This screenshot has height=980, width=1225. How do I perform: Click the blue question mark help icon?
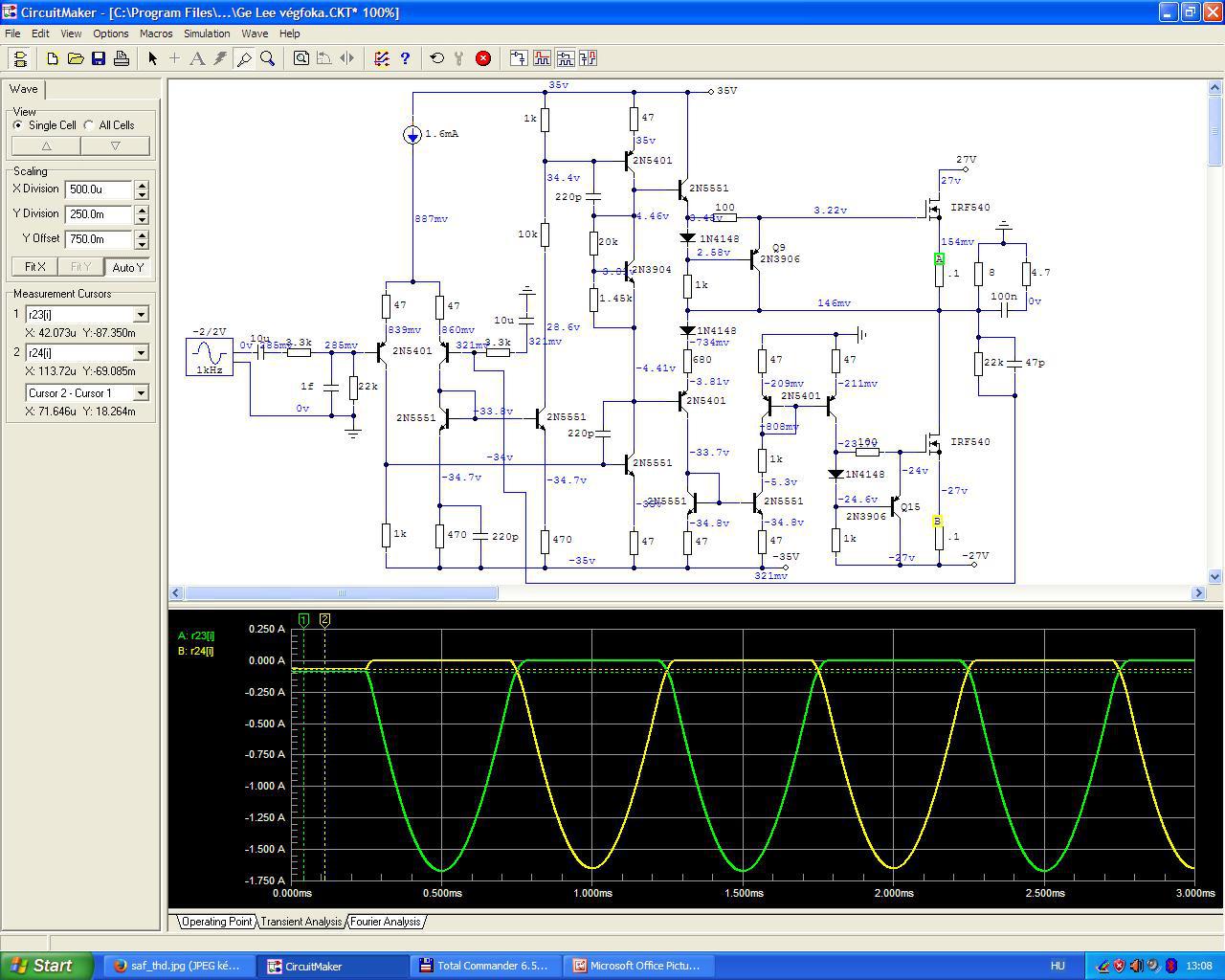pyautogui.click(x=405, y=58)
